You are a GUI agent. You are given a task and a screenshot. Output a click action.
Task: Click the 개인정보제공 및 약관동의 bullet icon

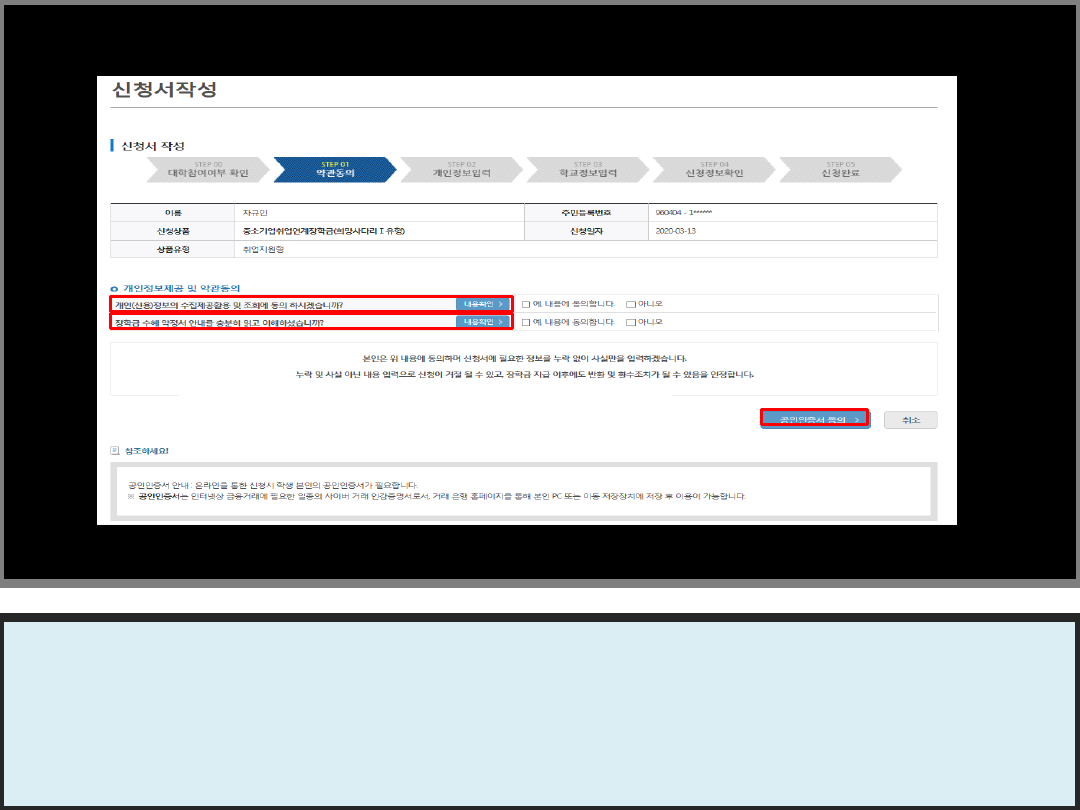coord(115,288)
